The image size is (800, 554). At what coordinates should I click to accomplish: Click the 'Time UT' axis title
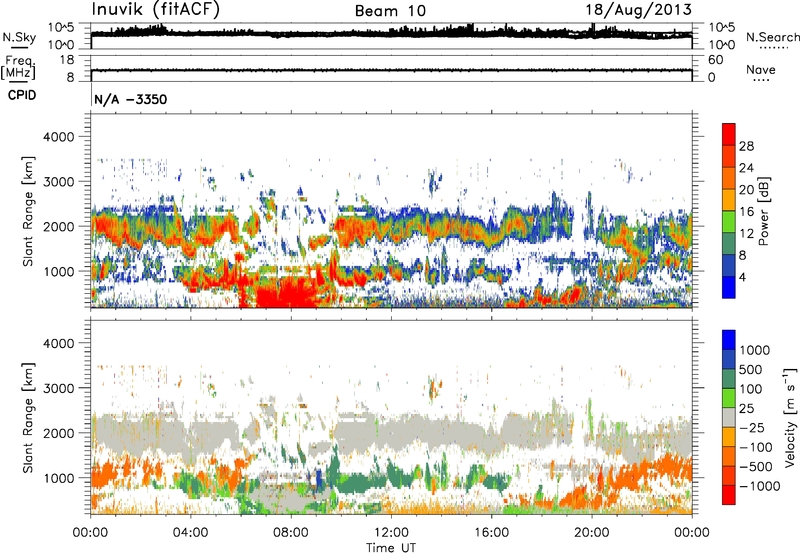point(391,547)
